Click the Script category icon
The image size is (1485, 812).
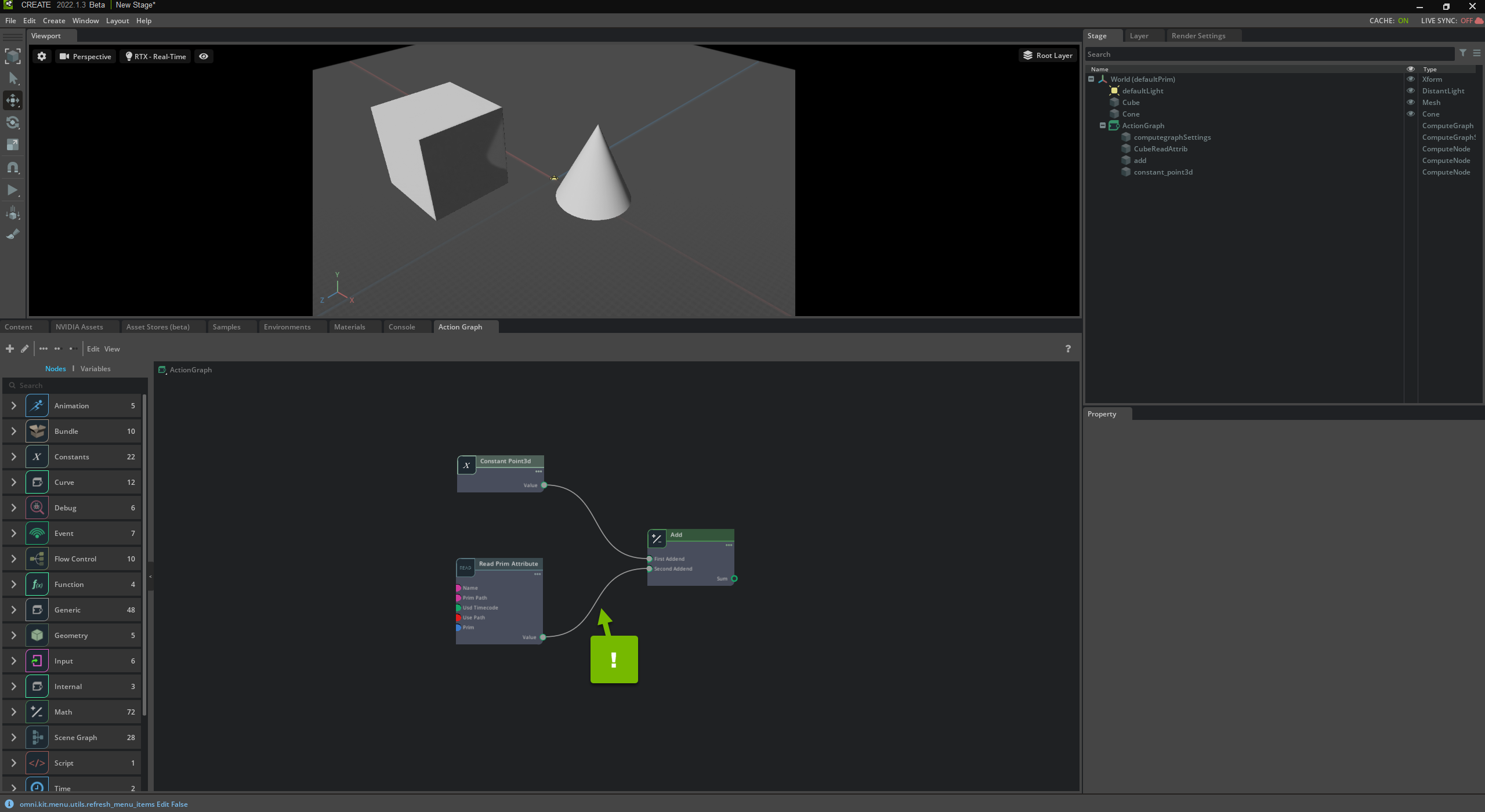37,763
